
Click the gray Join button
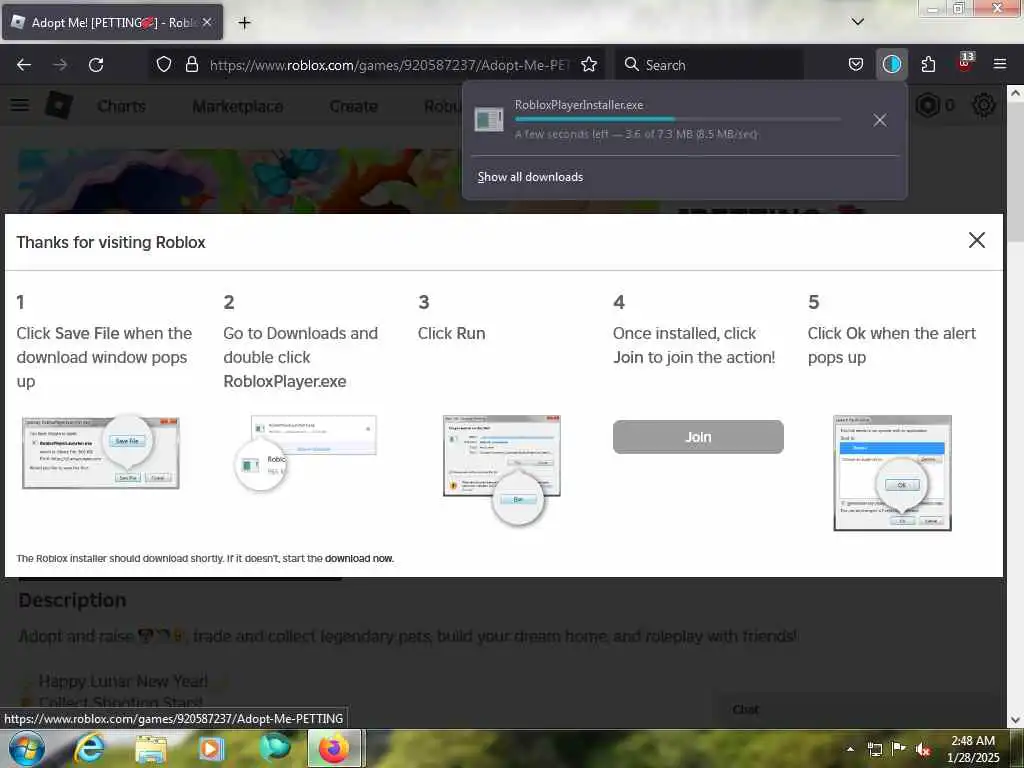tap(698, 437)
